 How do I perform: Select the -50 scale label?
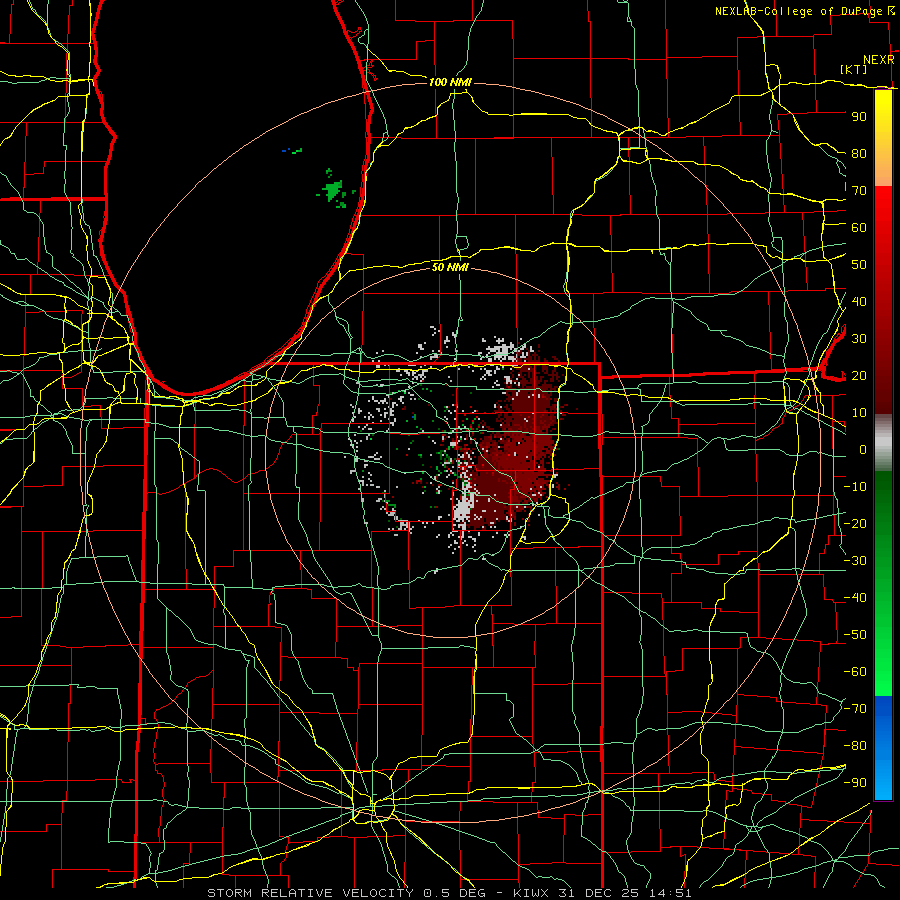point(855,635)
